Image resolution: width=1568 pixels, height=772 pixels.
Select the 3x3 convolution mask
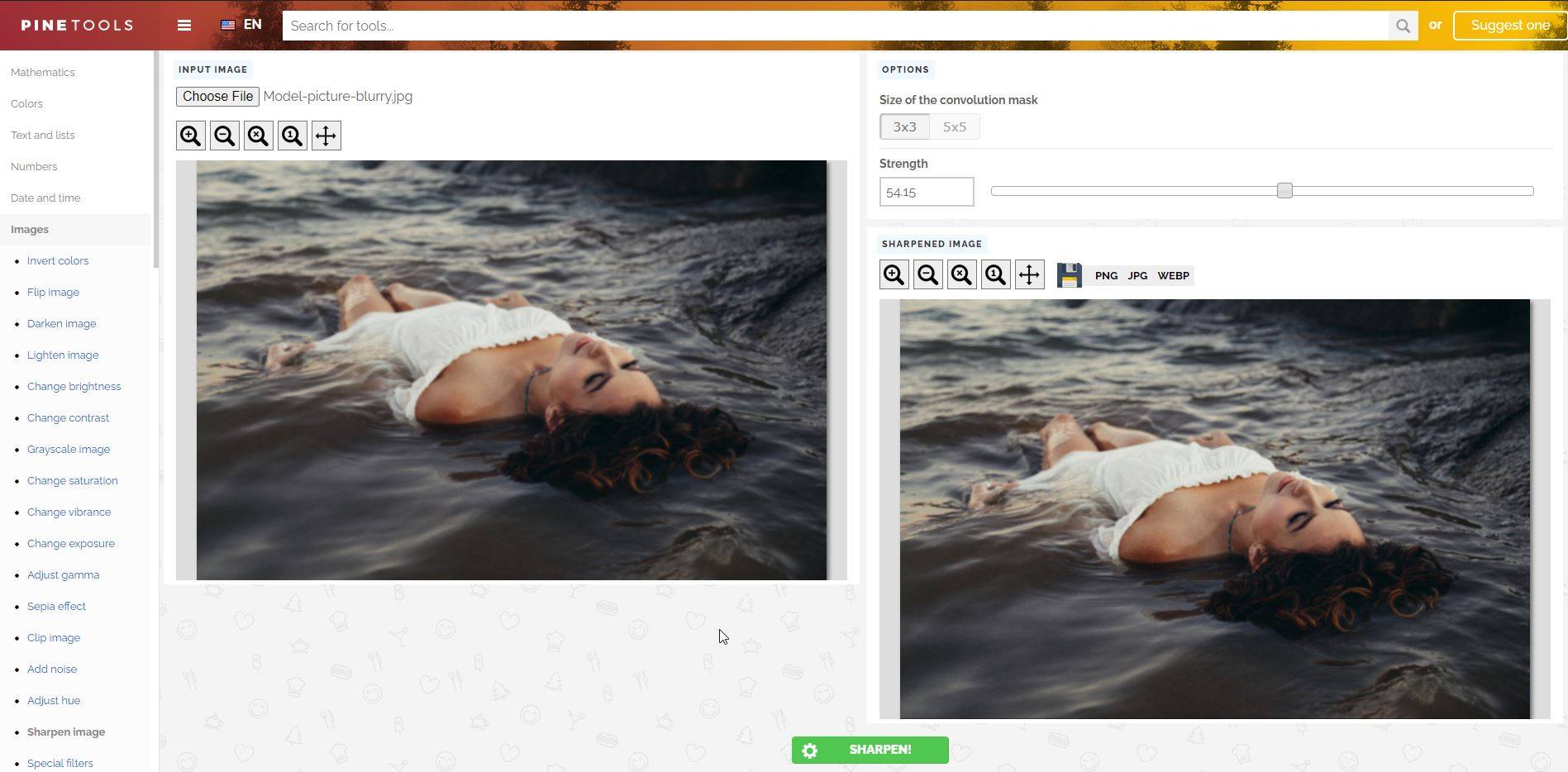(x=904, y=126)
